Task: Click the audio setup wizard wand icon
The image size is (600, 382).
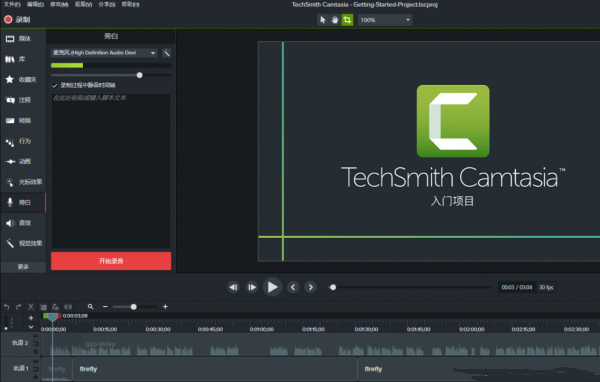Action: [166, 53]
